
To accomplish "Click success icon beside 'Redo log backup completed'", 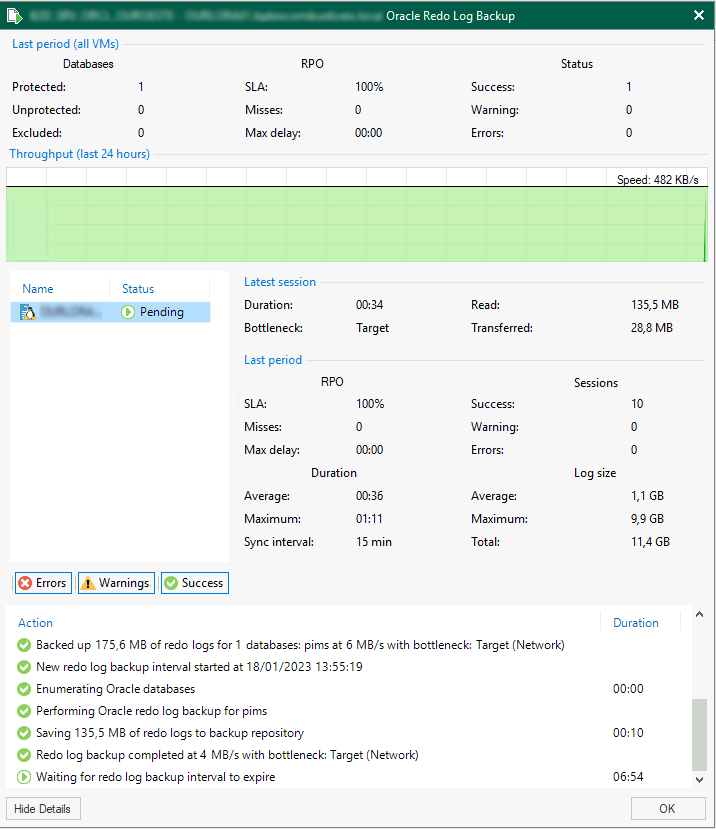I will pos(24,755).
